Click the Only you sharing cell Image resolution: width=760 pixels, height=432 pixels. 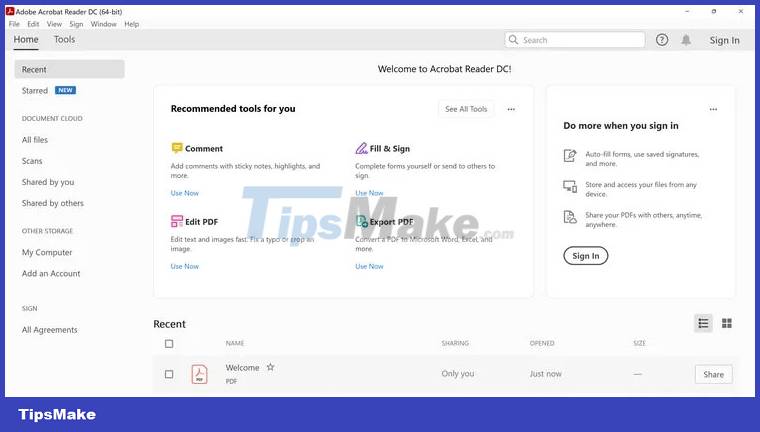(458, 373)
